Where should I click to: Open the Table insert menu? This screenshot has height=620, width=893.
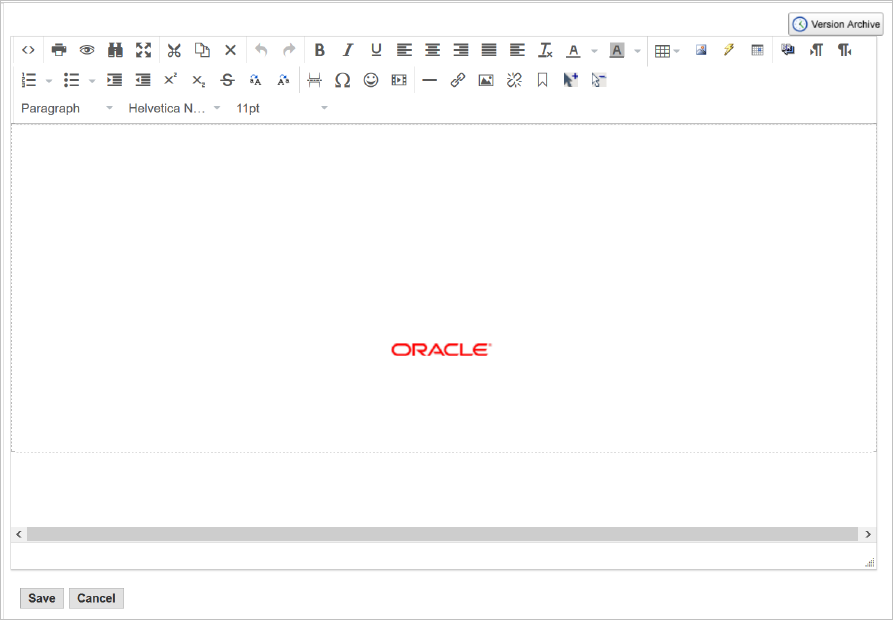[666, 51]
